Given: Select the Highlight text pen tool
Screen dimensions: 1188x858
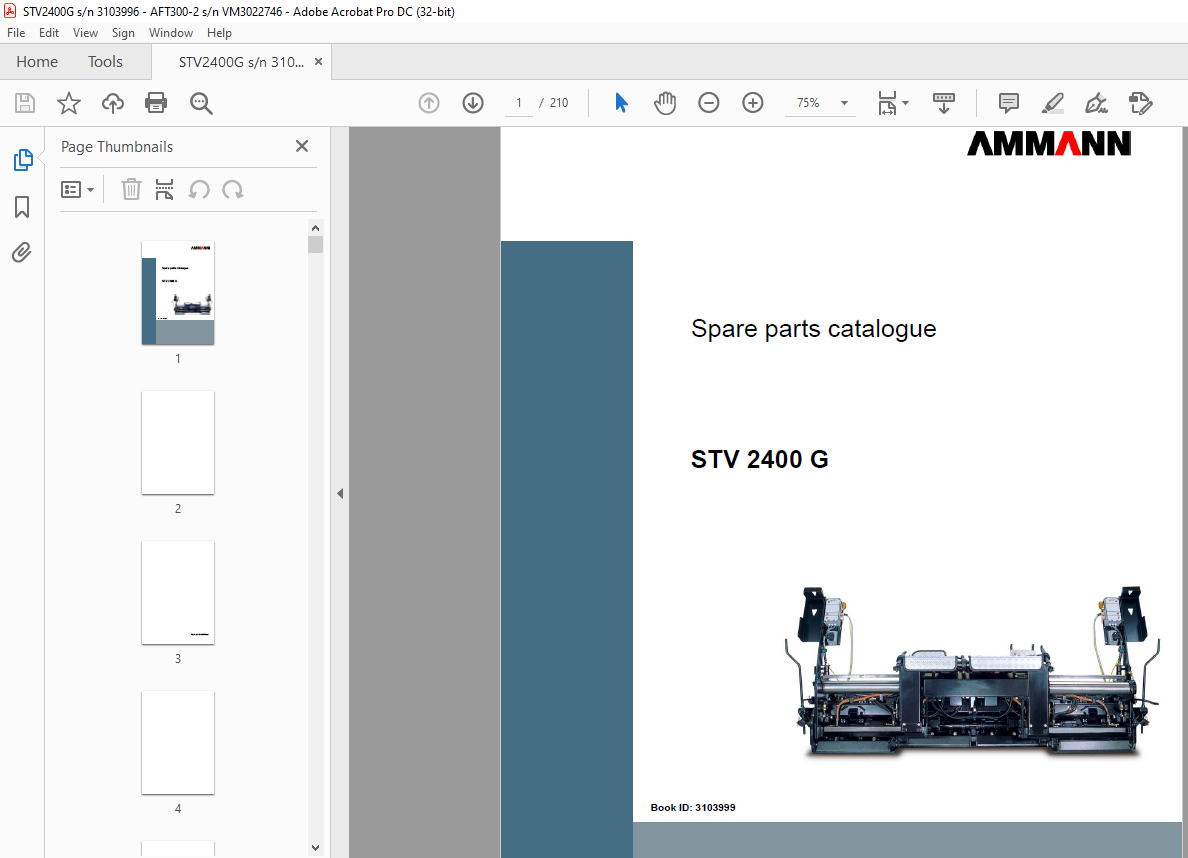Looking at the screenshot, I should pos(1052,103).
